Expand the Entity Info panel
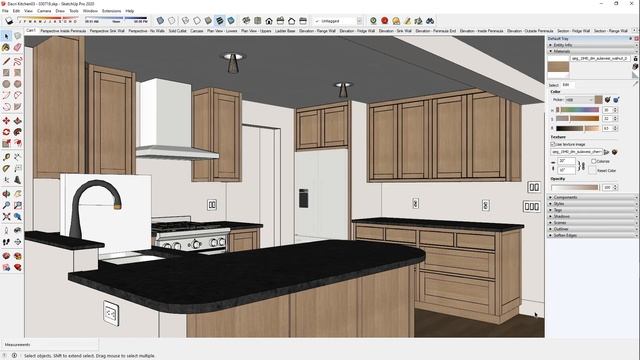 point(593,45)
